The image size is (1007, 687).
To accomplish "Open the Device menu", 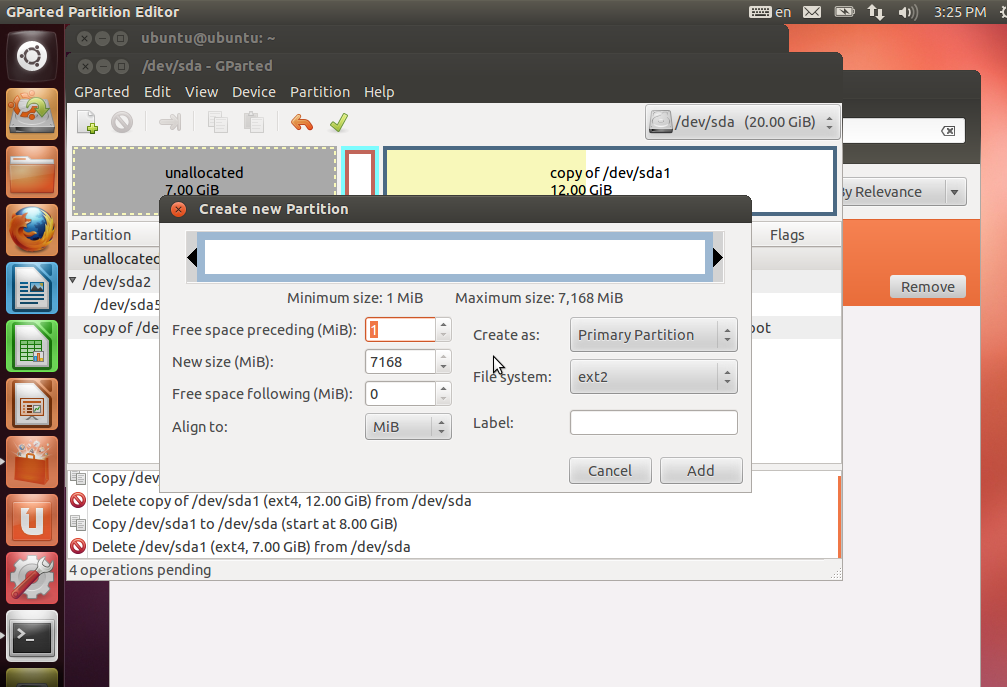I will [x=253, y=91].
